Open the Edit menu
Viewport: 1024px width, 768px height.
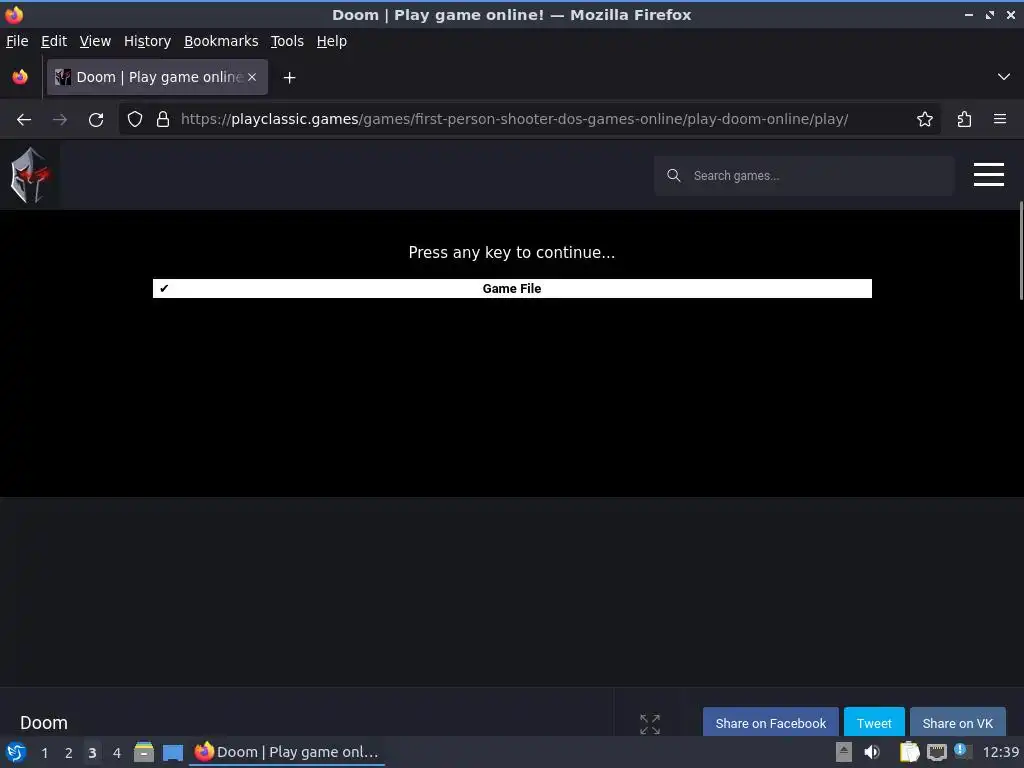pyautogui.click(x=54, y=41)
